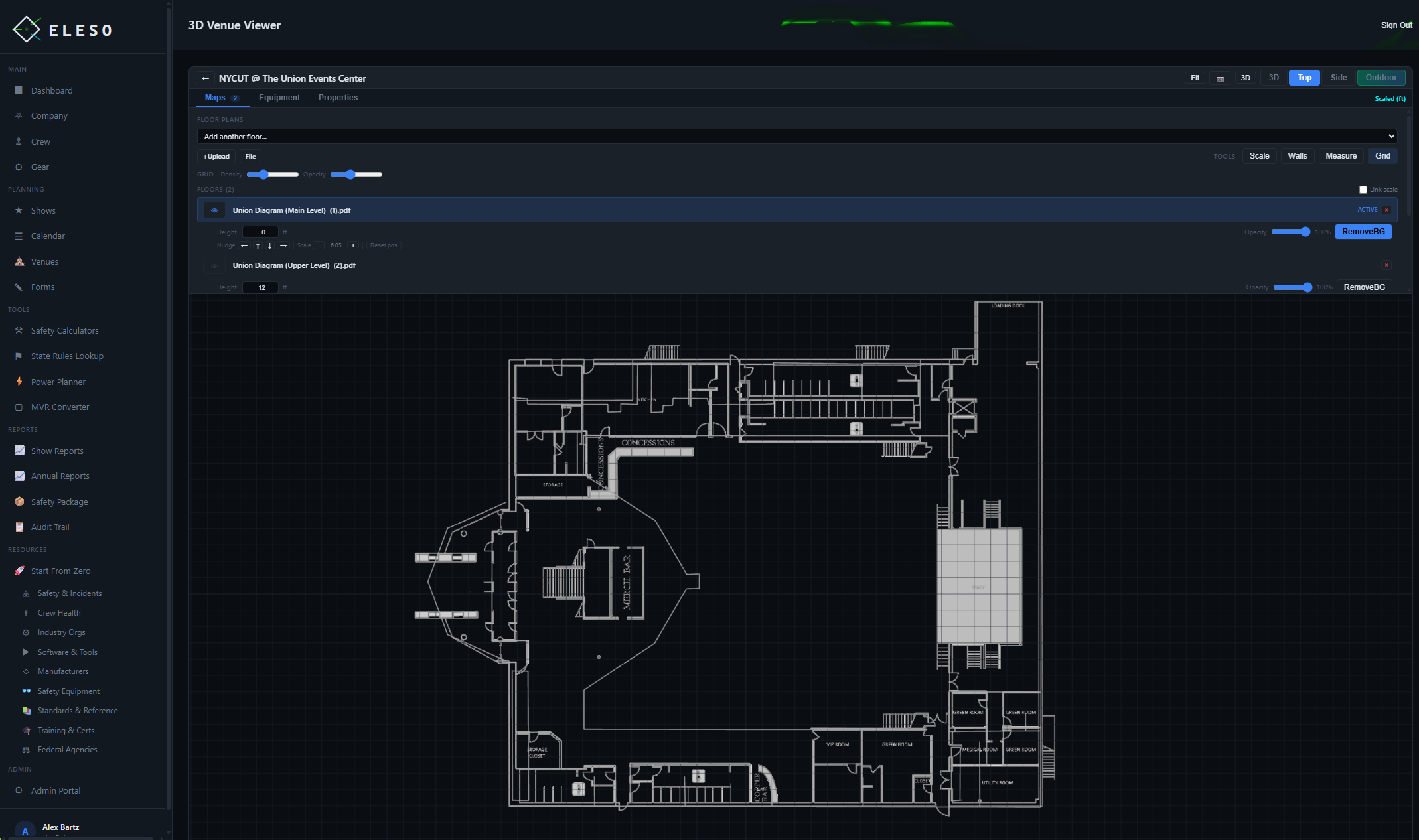Click the Sign Out link
Viewport: 1419px width, 840px height.
coord(1396,25)
